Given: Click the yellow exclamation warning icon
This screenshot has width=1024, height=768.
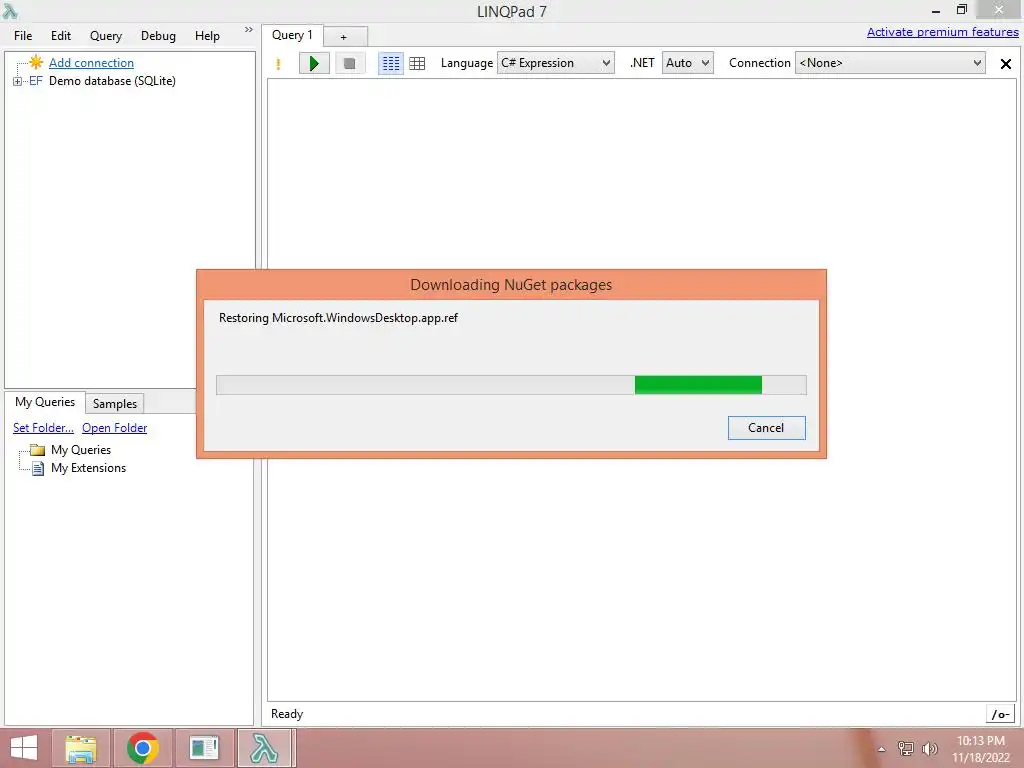Looking at the screenshot, I should click(279, 64).
